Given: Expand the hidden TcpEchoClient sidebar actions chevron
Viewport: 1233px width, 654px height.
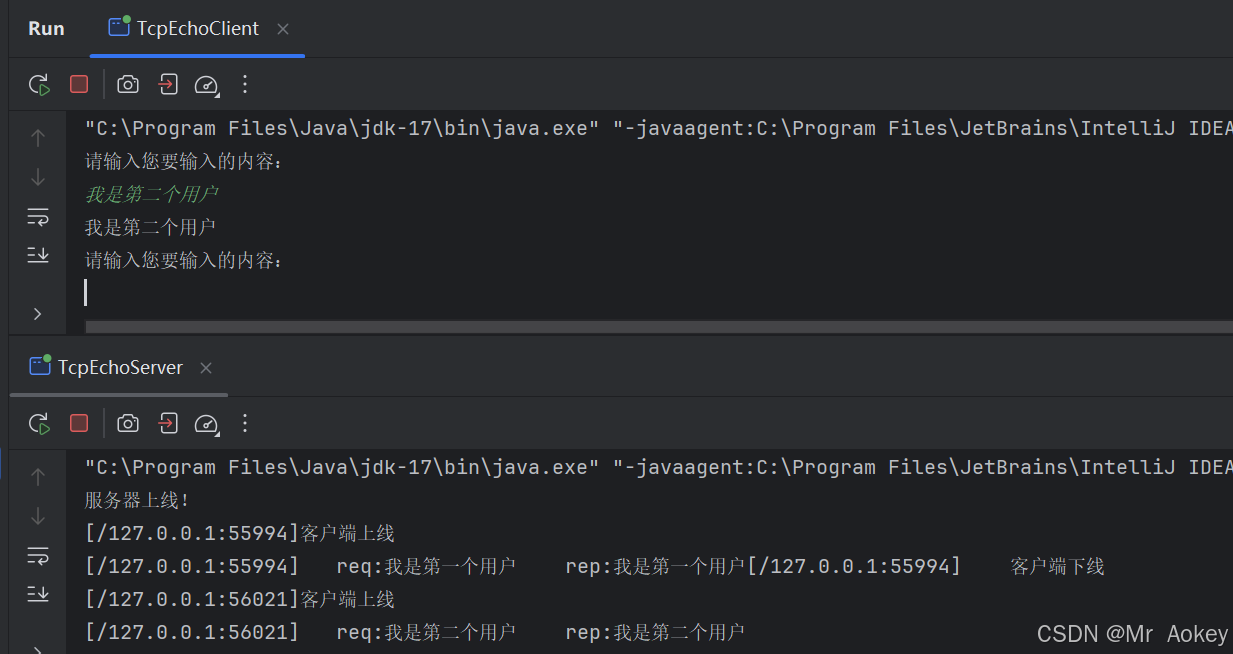Looking at the screenshot, I should pyautogui.click(x=38, y=314).
